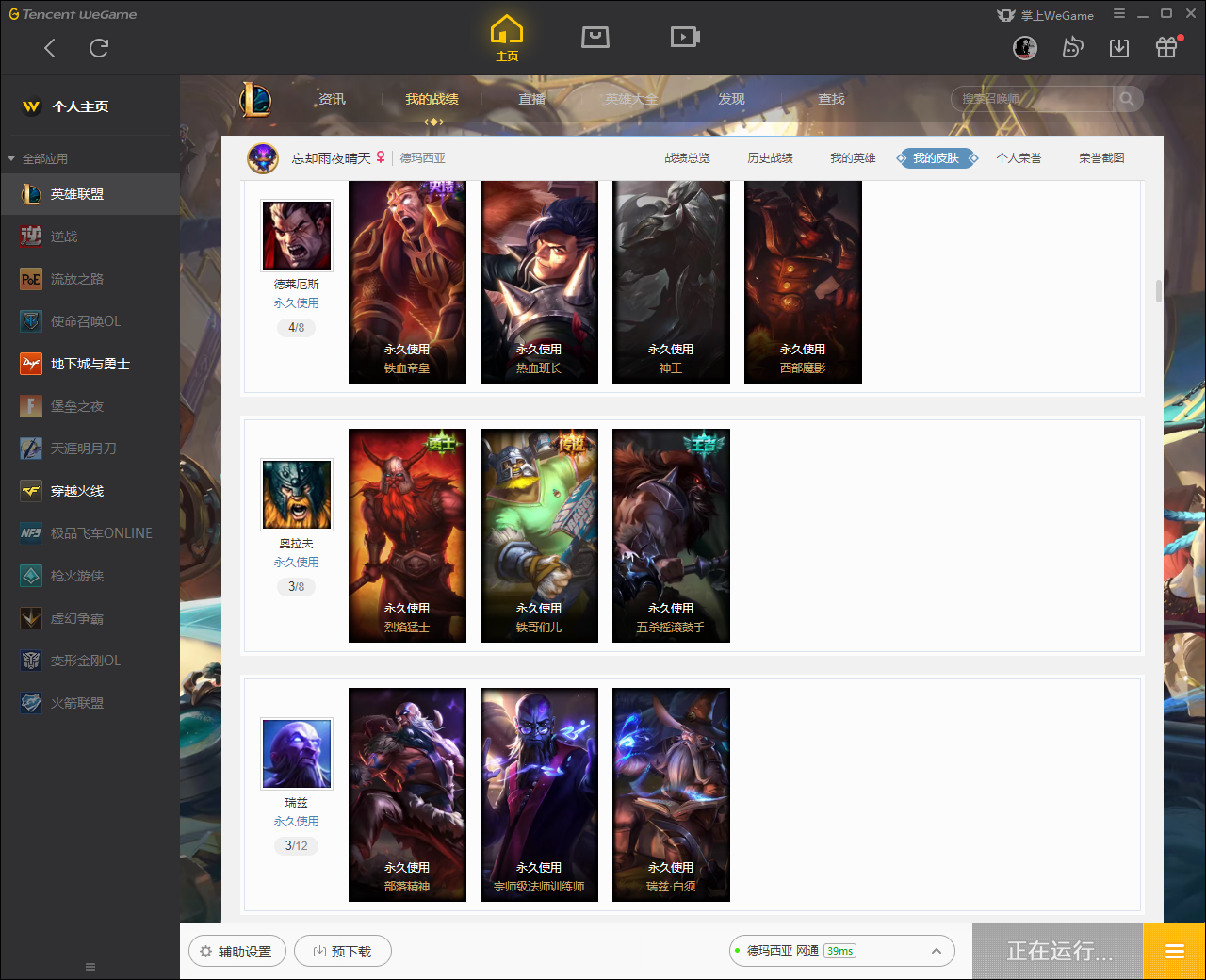Go back with the left arrow

coord(50,48)
